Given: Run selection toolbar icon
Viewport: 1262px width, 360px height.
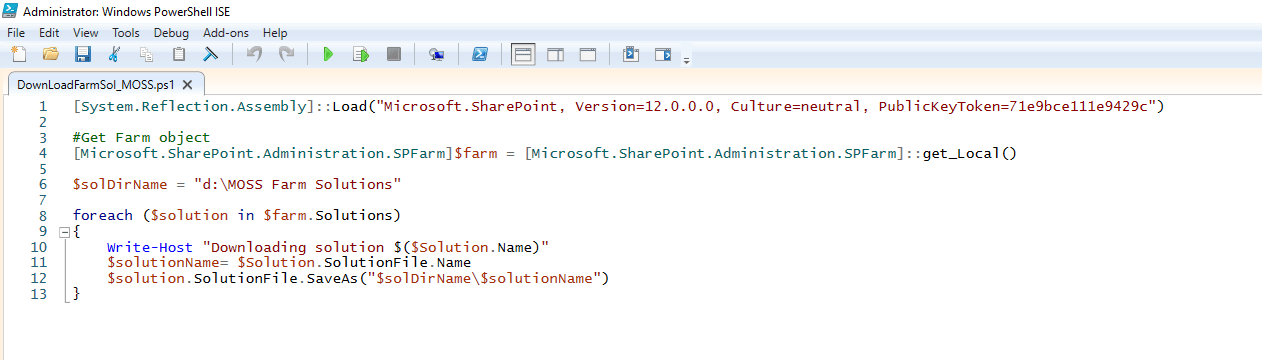Looking at the screenshot, I should coord(361,54).
